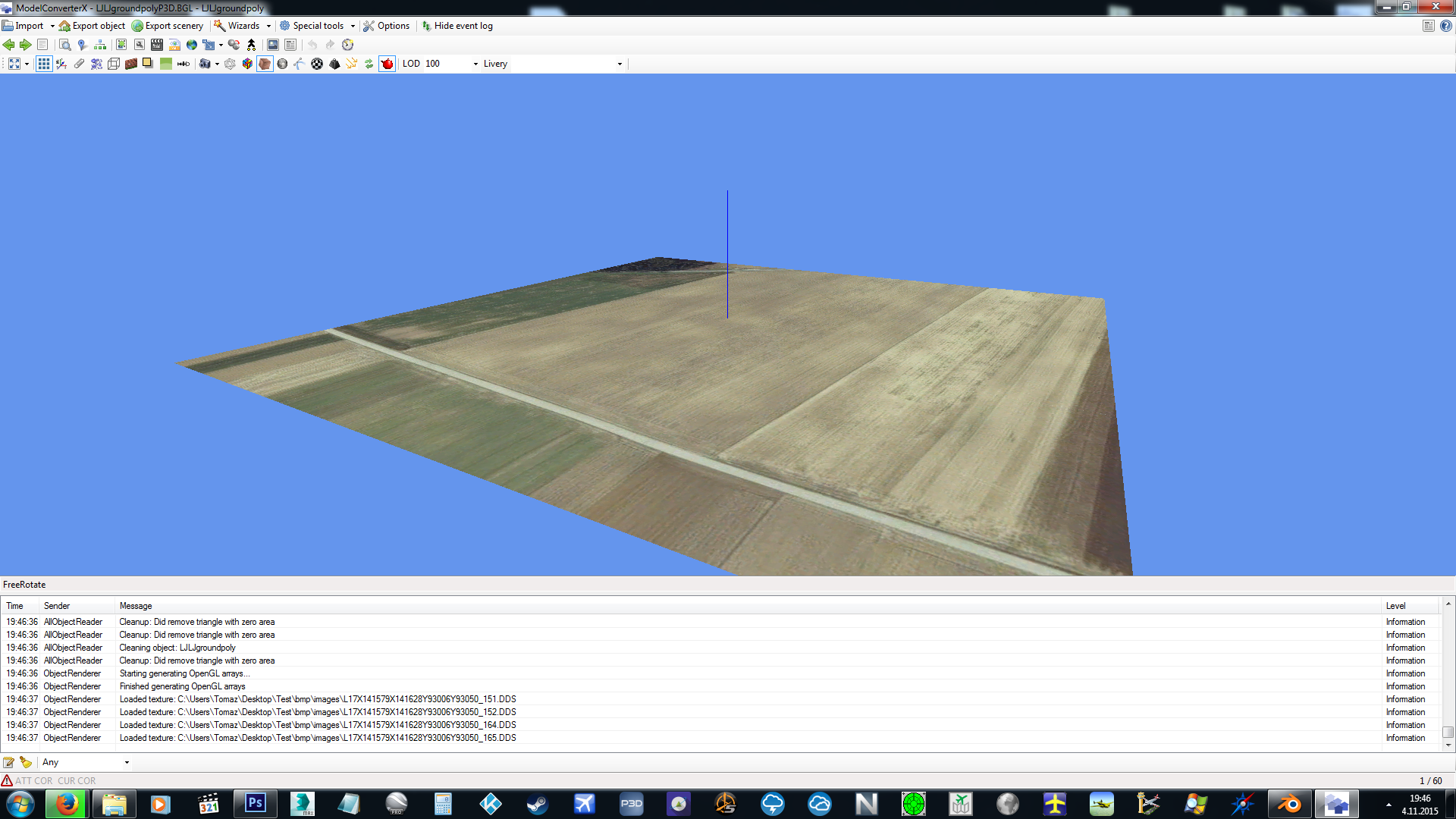1456x819 pixels.
Task: Click the globe icon in toolbar
Action: pyautogui.click(x=192, y=45)
